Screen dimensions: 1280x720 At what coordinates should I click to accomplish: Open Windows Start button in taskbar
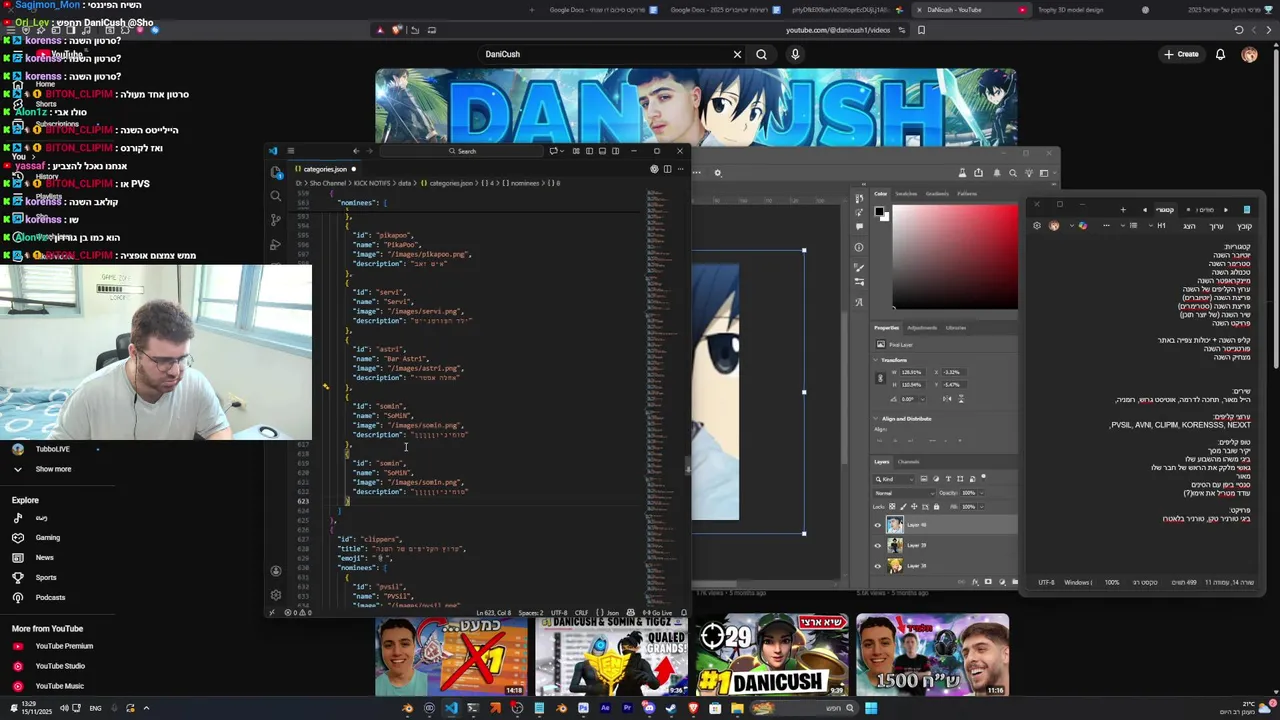(871, 708)
